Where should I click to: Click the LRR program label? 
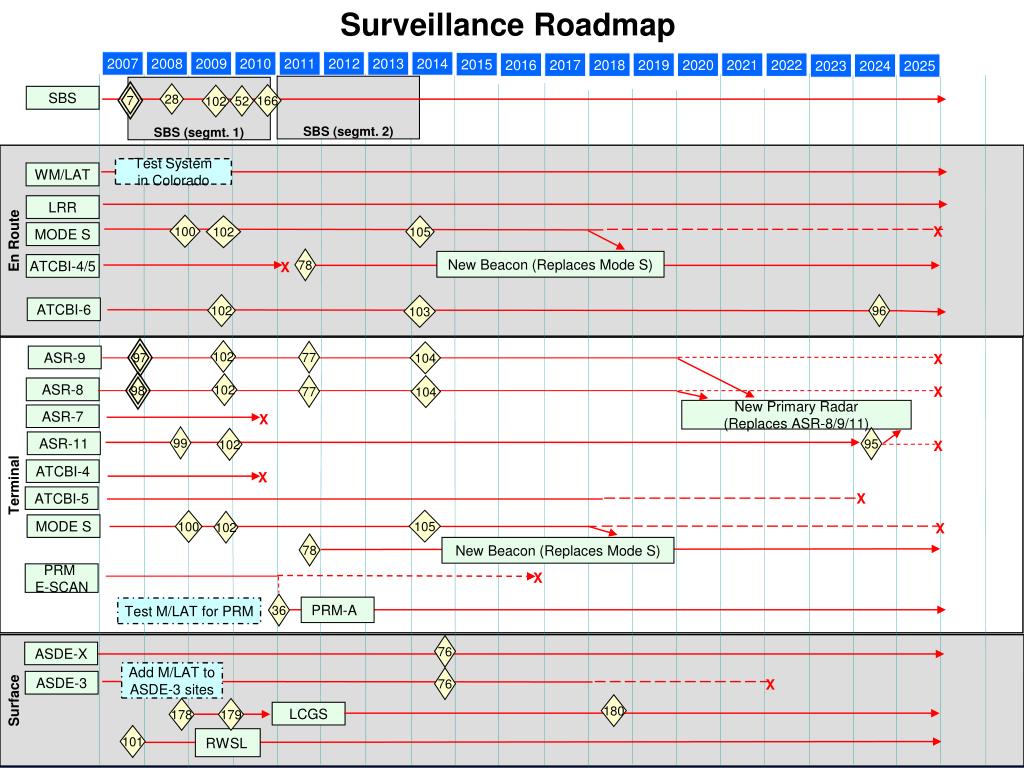tap(63, 207)
